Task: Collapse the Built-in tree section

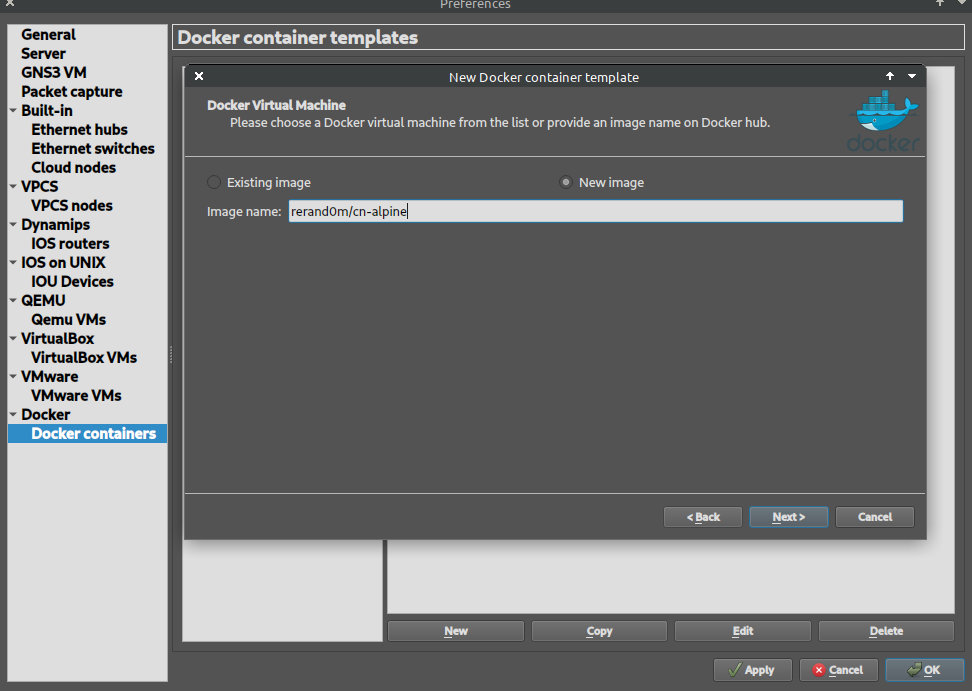Action: [13, 110]
